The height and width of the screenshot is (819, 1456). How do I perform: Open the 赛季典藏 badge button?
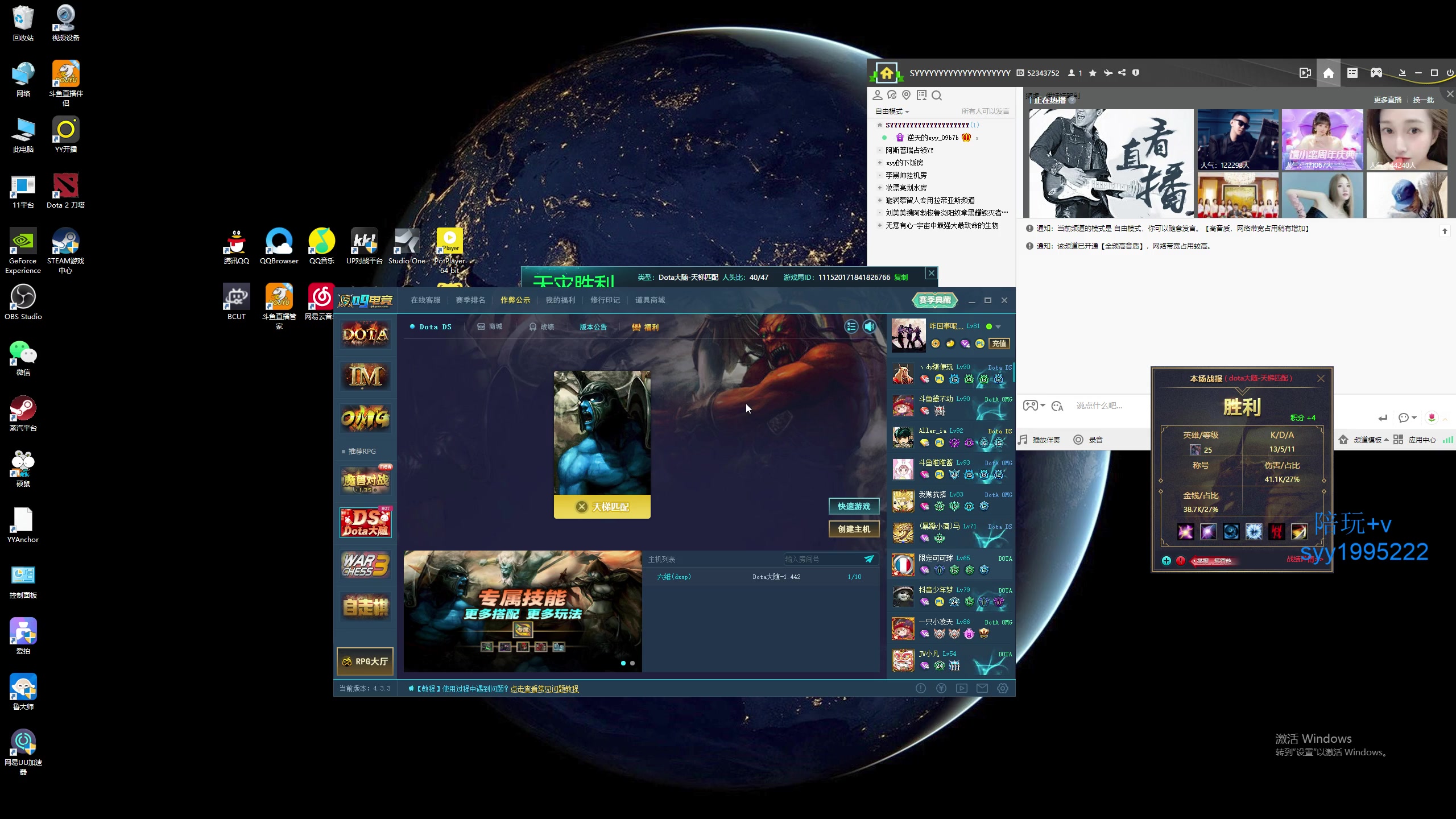tap(934, 300)
